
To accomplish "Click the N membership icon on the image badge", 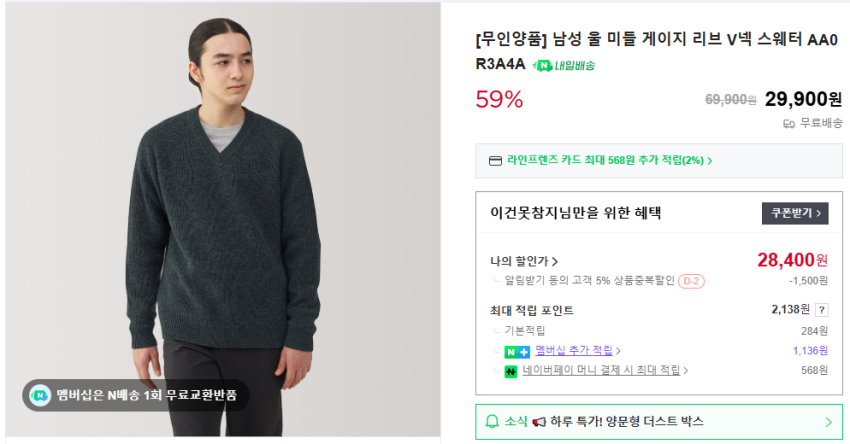I will coord(39,394).
